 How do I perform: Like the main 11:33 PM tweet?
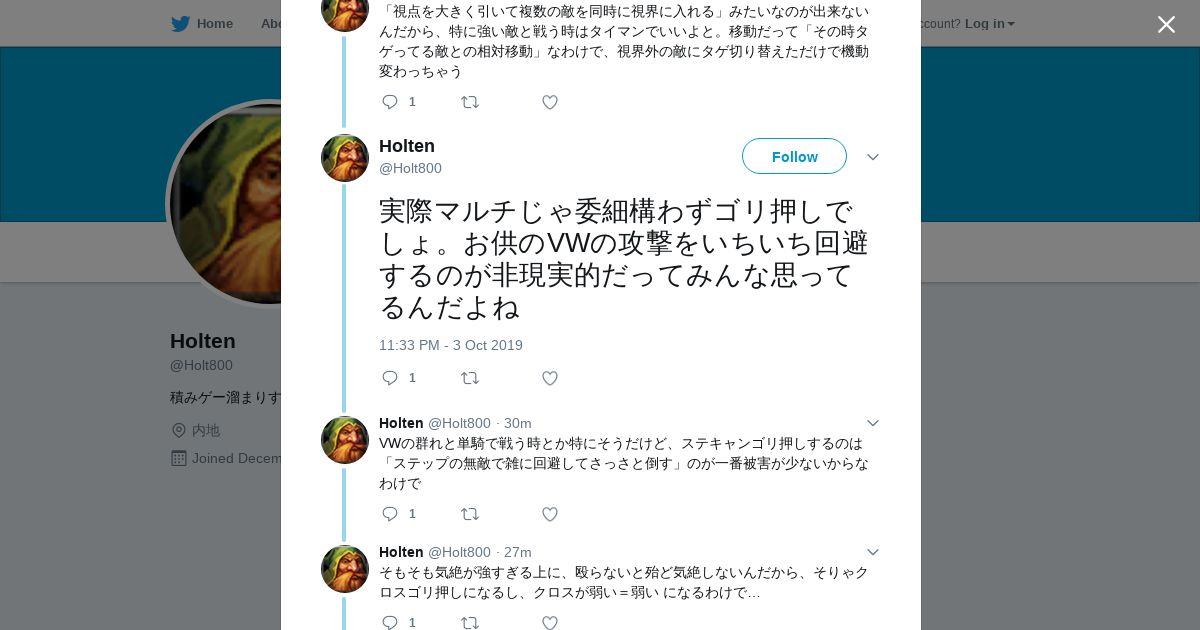[x=550, y=378]
